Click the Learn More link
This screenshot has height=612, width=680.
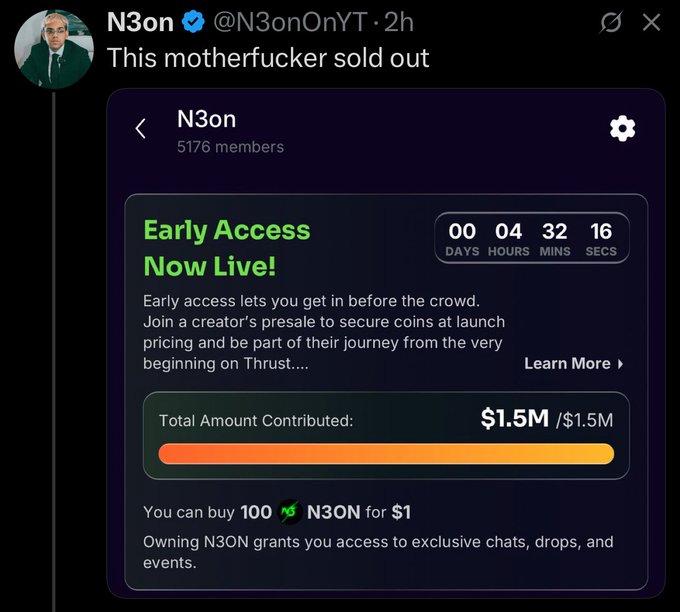click(x=567, y=364)
